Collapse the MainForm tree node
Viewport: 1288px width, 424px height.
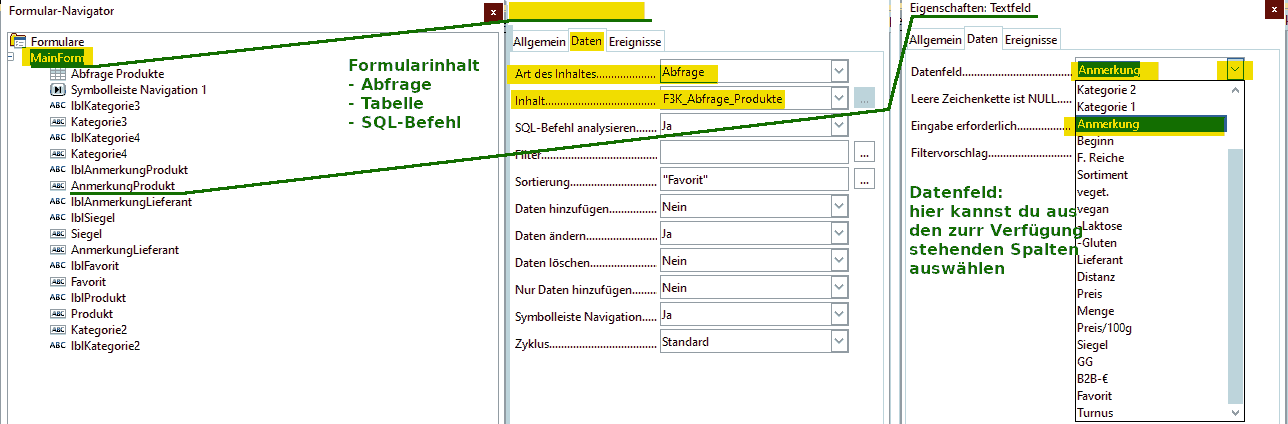pos(11,57)
